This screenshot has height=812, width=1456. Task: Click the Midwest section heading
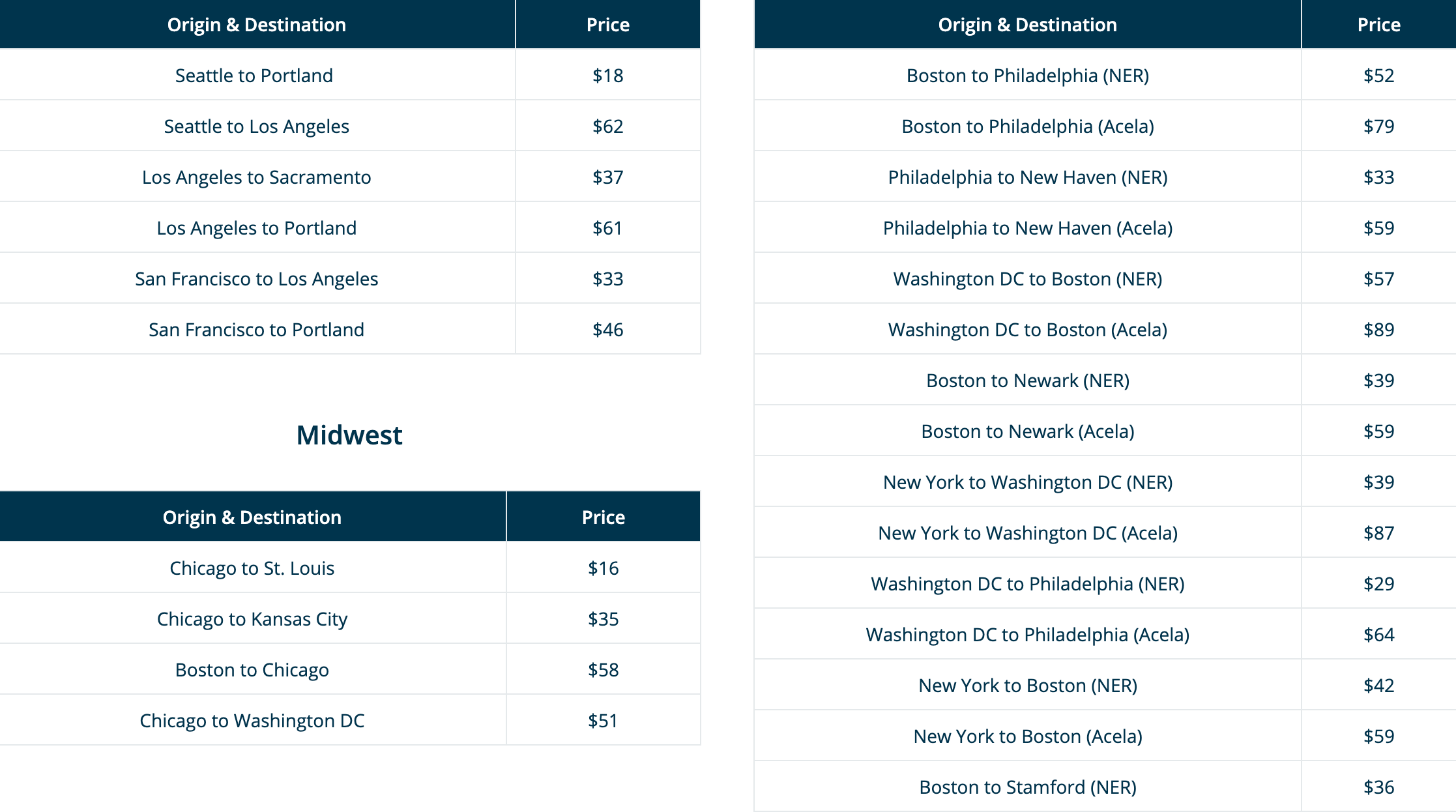(349, 435)
